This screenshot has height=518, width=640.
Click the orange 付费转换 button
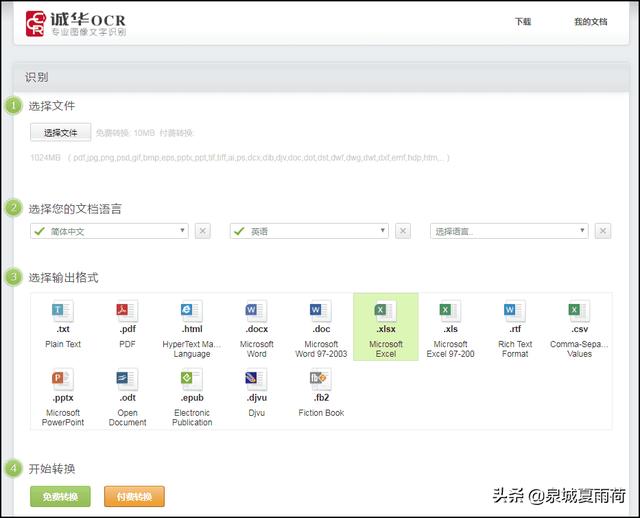coord(134,496)
